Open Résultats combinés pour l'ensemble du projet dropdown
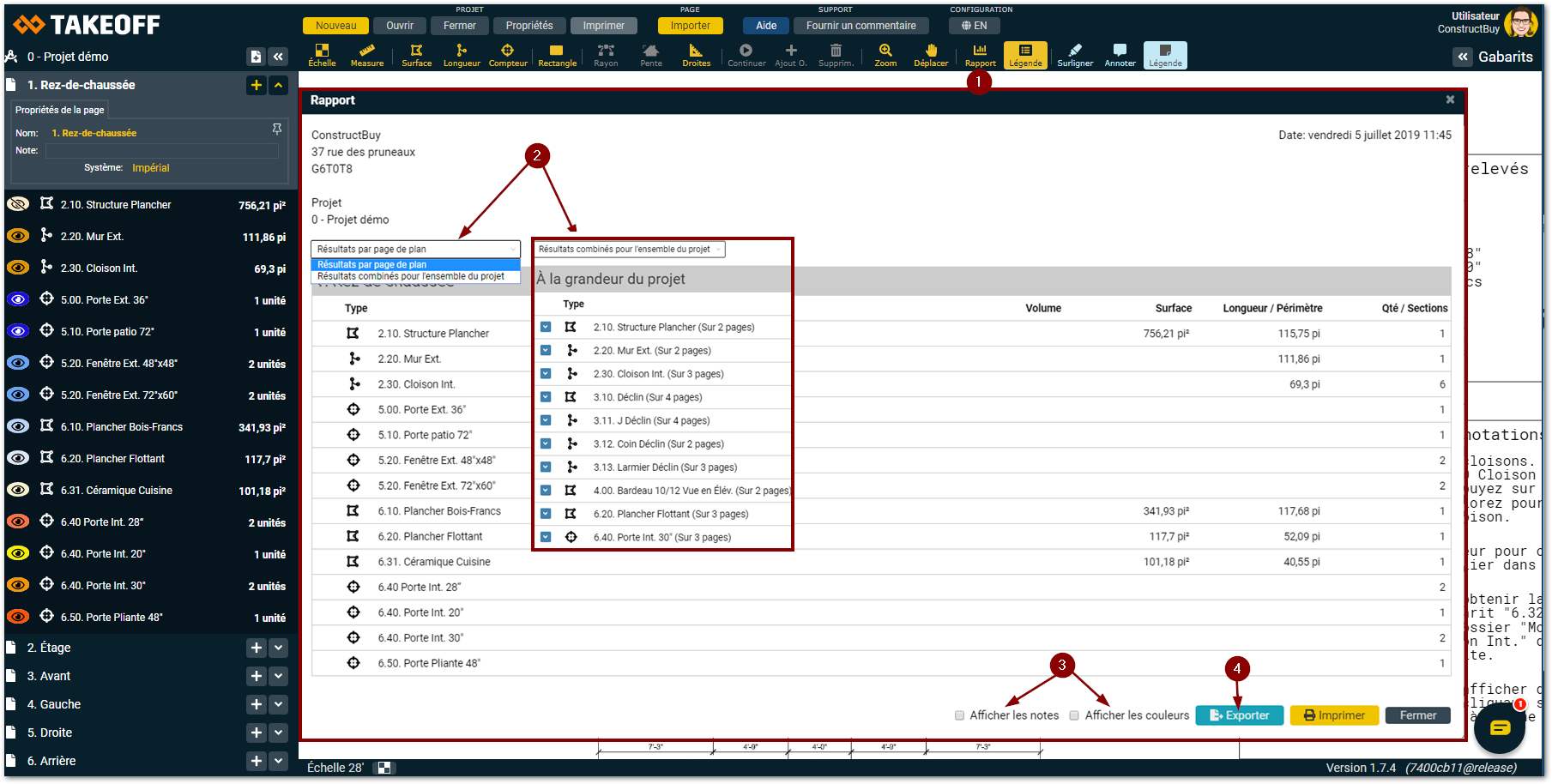Image resolution: width=1552 pixels, height=784 pixels. [631, 250]
